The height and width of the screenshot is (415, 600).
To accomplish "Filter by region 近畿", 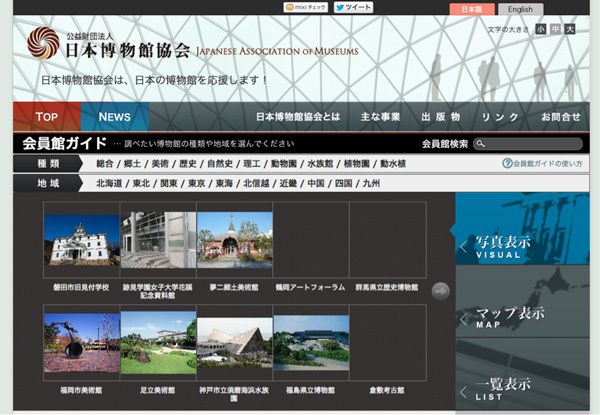I will [x=289, y=184].
